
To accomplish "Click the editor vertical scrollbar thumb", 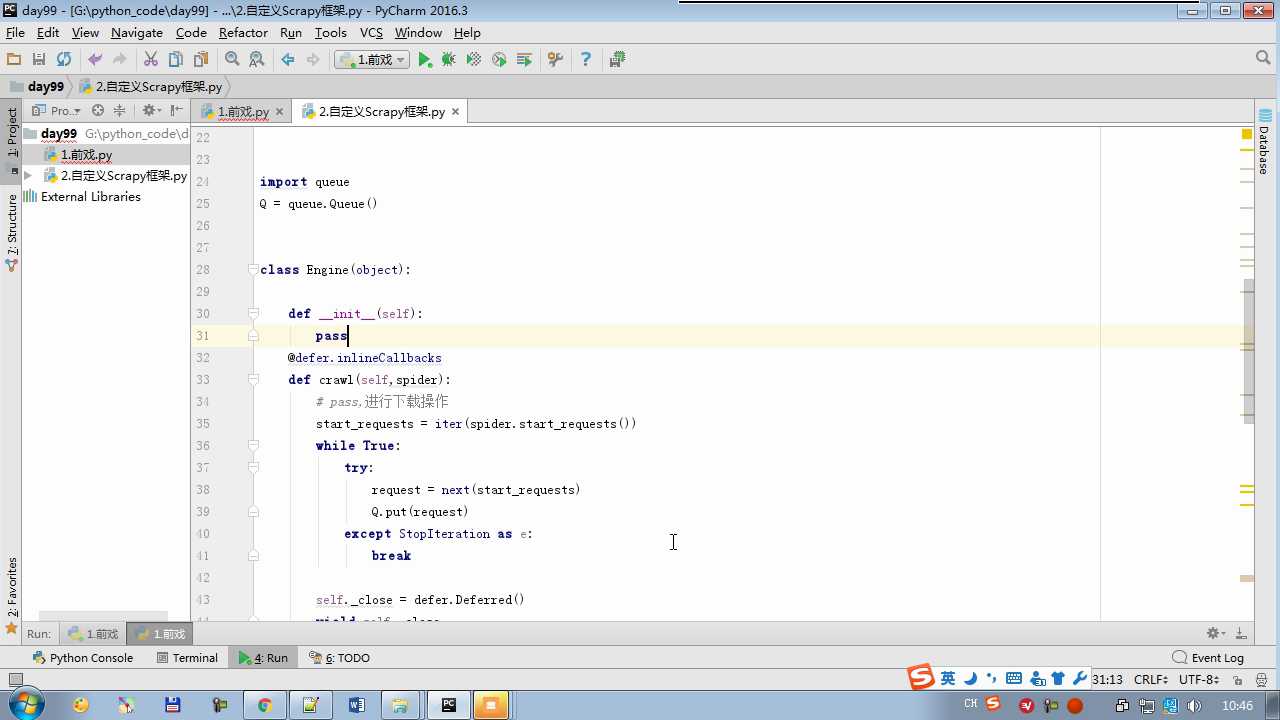I will [x=1249, y=350].
